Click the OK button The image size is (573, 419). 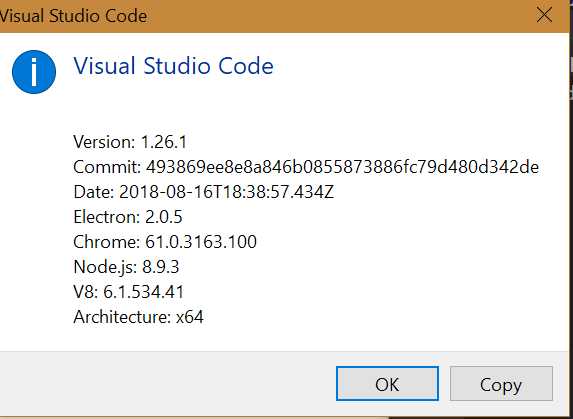tap(387, 384)
